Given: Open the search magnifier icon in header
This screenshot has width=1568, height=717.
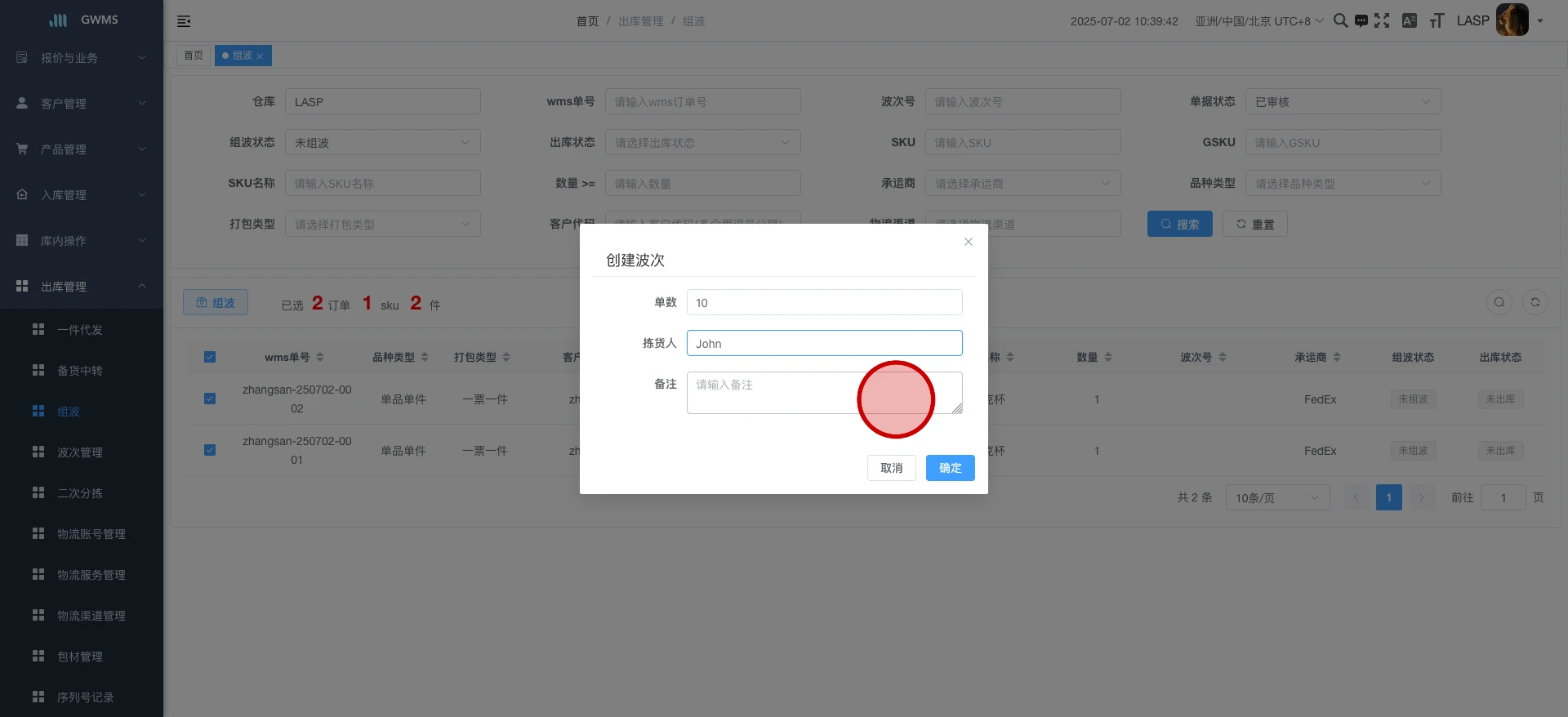Looking at the screenshot, I should [1340, 20].
